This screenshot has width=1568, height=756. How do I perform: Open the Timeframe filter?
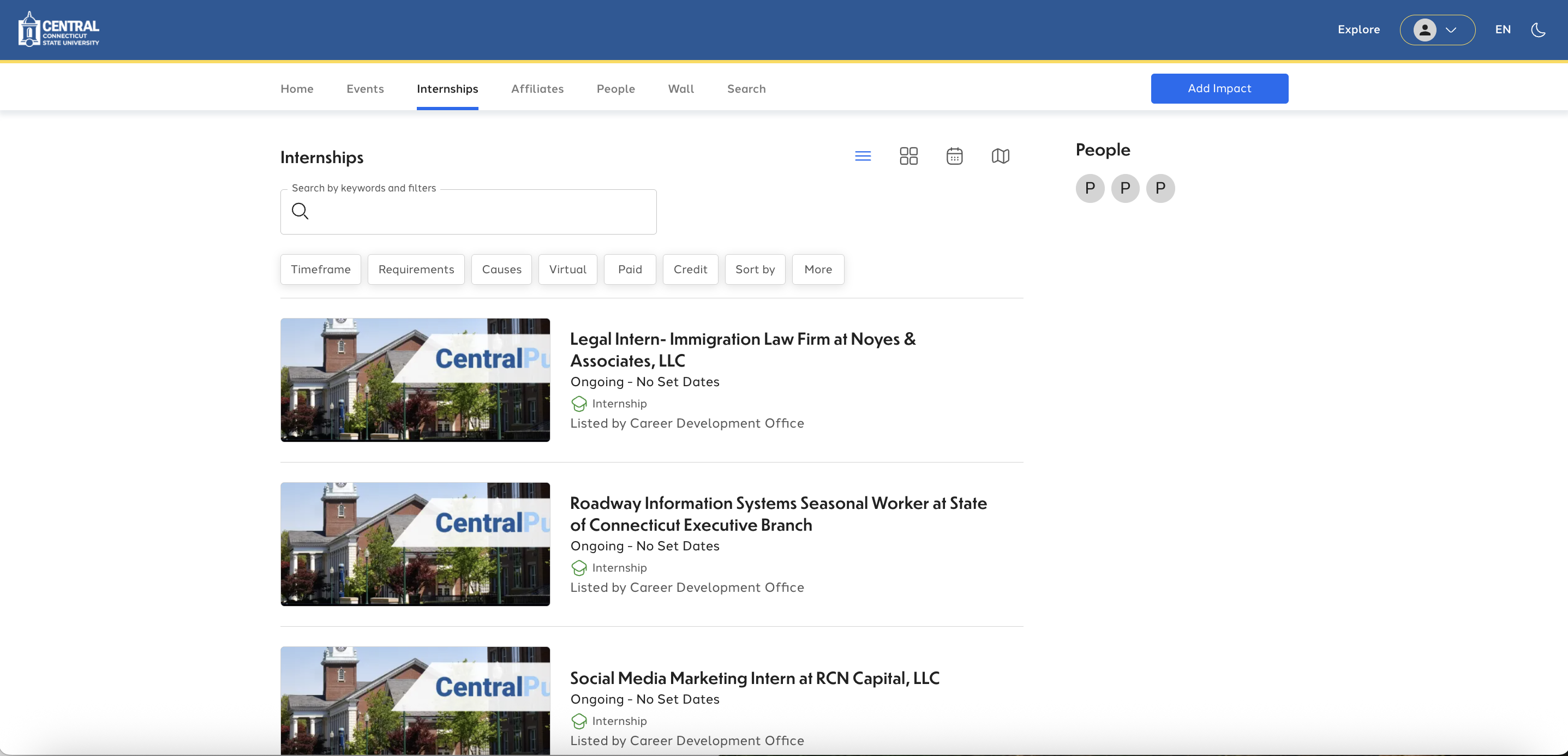(320, 269)
